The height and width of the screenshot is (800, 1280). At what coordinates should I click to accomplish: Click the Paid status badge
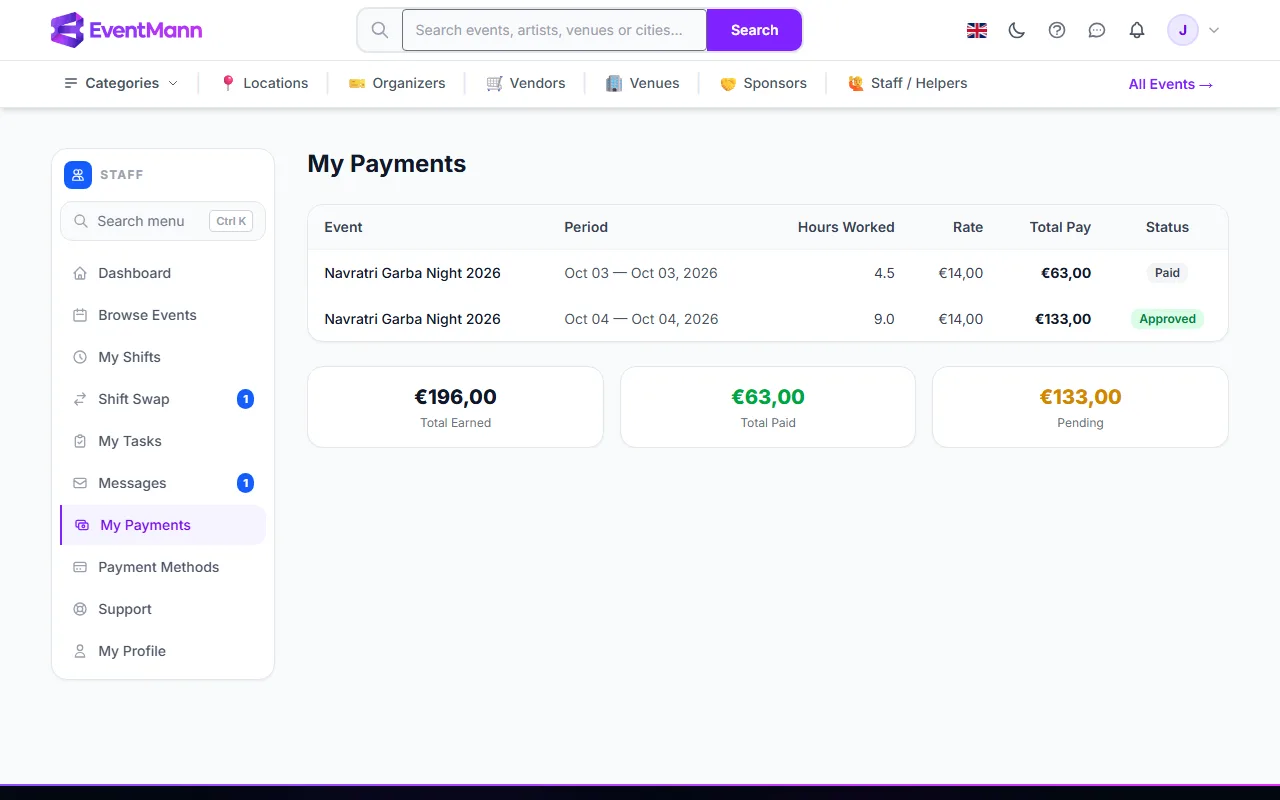tap(1167, 273)
